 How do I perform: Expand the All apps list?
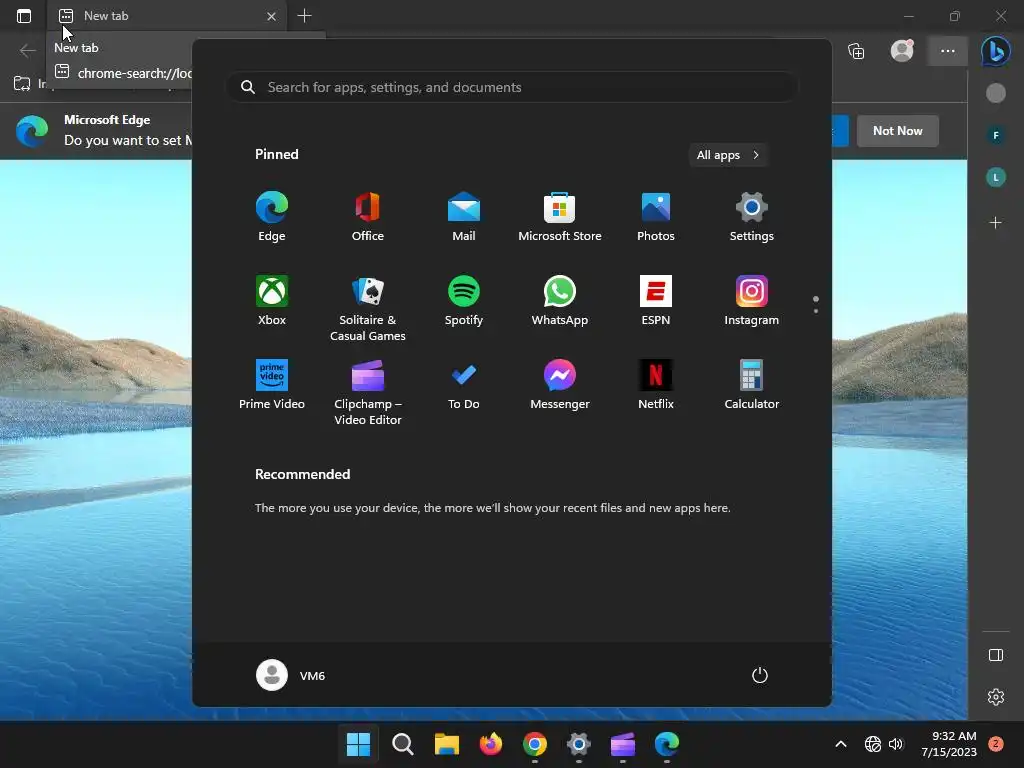click(728, 155)
